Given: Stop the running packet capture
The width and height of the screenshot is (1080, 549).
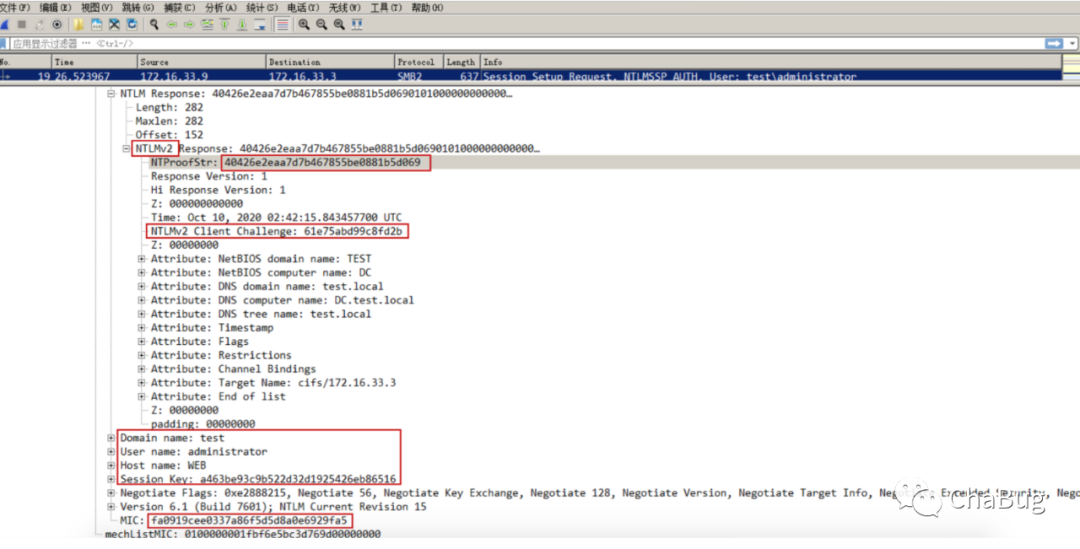Looking at the screenshot, I should pyautogui.click(x=22, y=25).
